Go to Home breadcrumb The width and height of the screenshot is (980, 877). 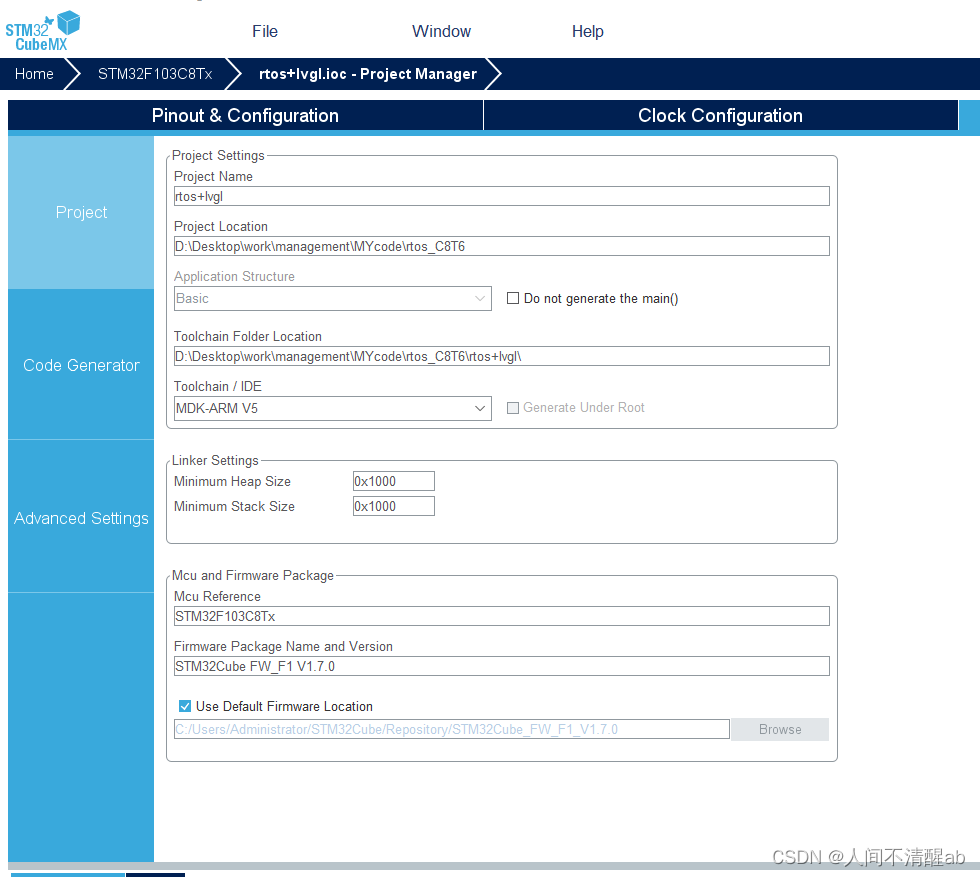pyautogui.click(x=34, y=74)
